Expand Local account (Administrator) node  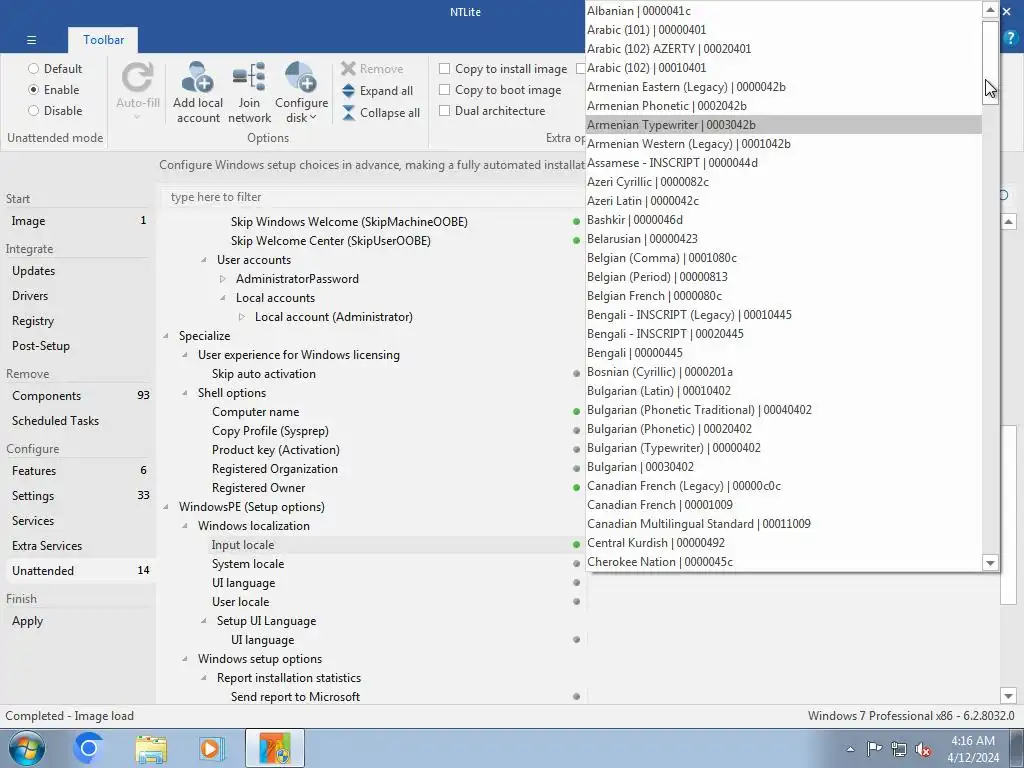coord(242,317)
